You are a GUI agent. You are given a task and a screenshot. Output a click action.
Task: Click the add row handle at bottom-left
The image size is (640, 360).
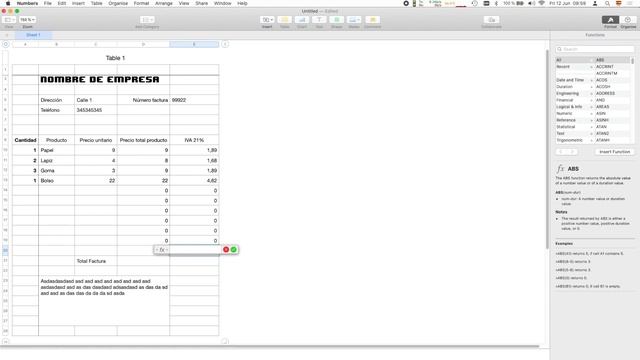point(6,341)
